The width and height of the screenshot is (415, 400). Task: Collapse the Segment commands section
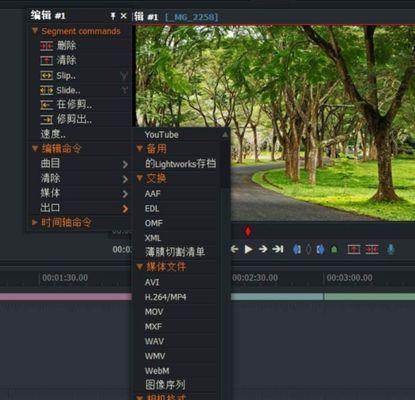[35, 31]
